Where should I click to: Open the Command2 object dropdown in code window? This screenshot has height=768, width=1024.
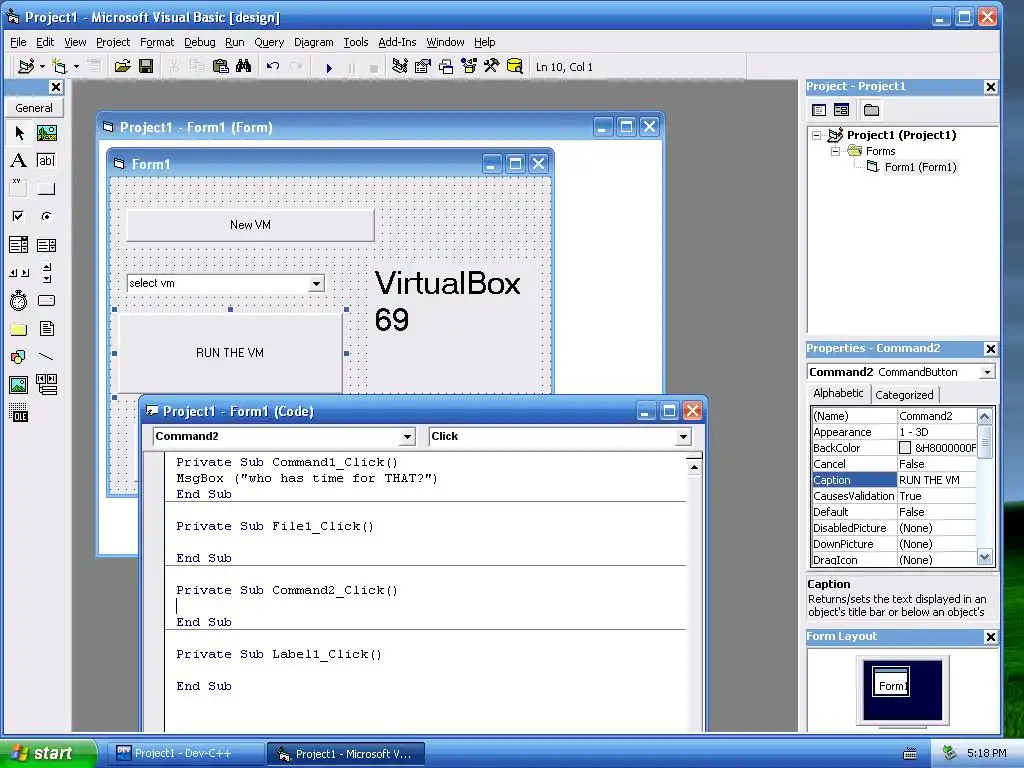407,436
